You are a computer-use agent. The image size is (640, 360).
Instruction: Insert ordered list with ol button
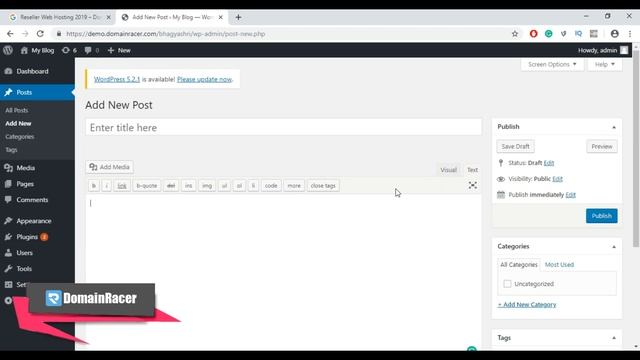coord(240,186)
